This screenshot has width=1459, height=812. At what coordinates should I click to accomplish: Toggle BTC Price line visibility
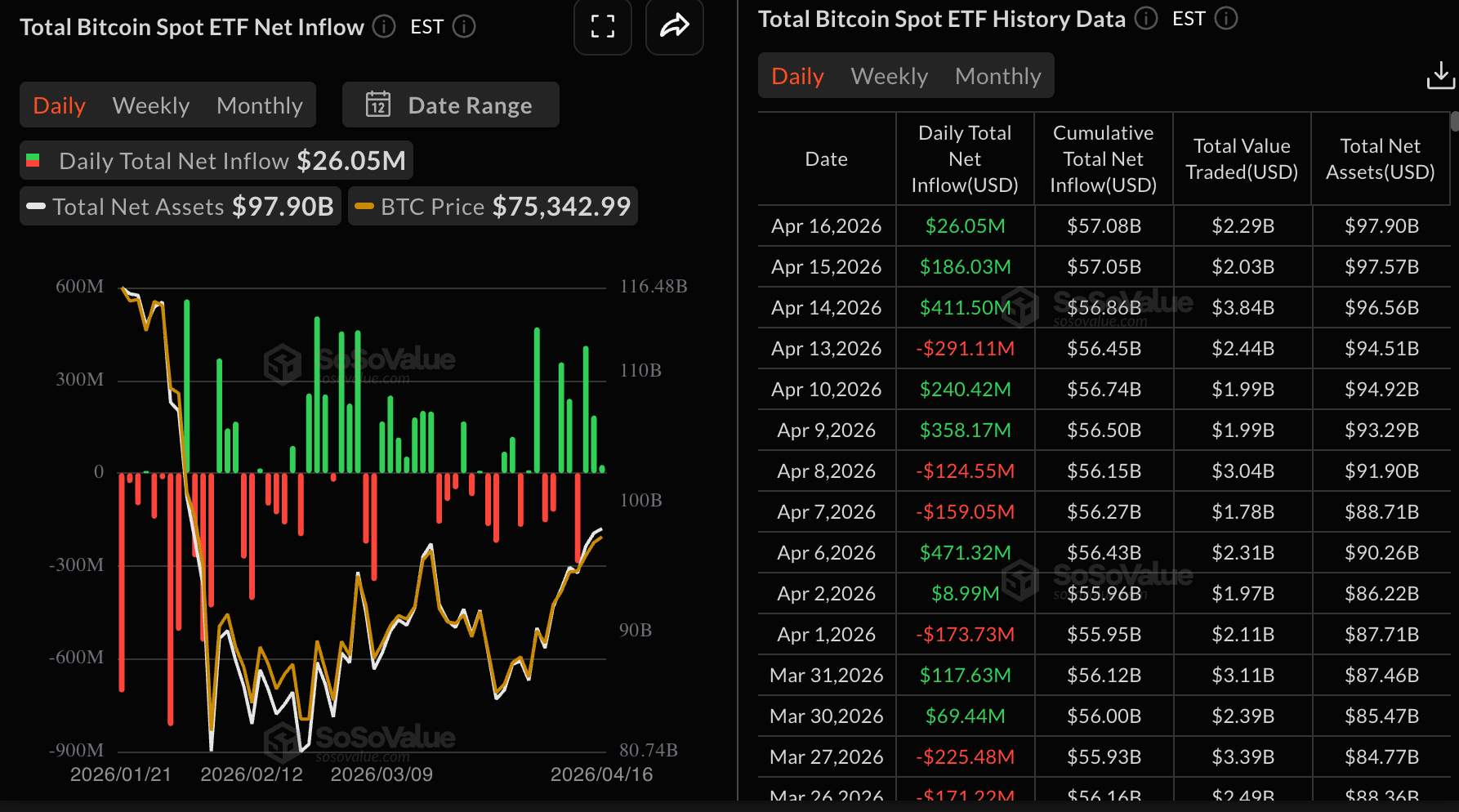[493, 207]
